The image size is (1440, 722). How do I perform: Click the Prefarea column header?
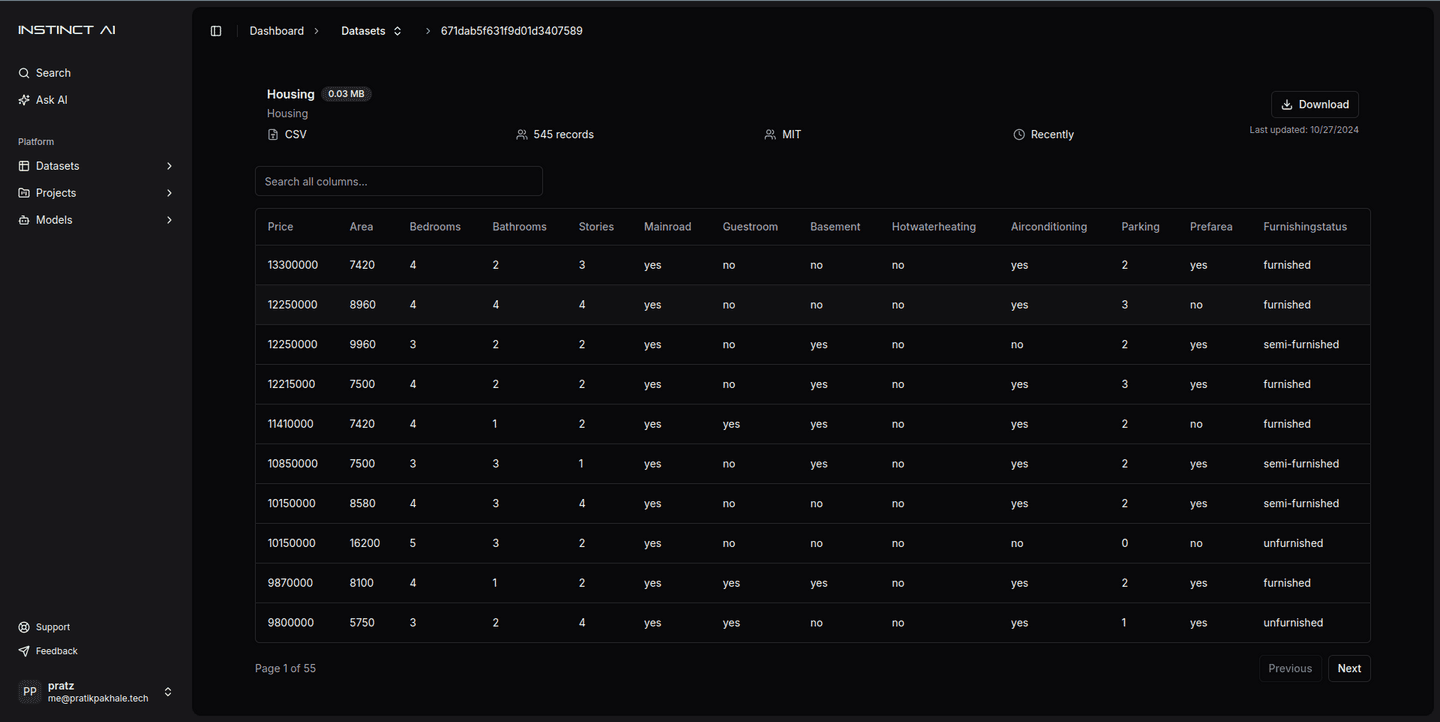pos(1211,227)
